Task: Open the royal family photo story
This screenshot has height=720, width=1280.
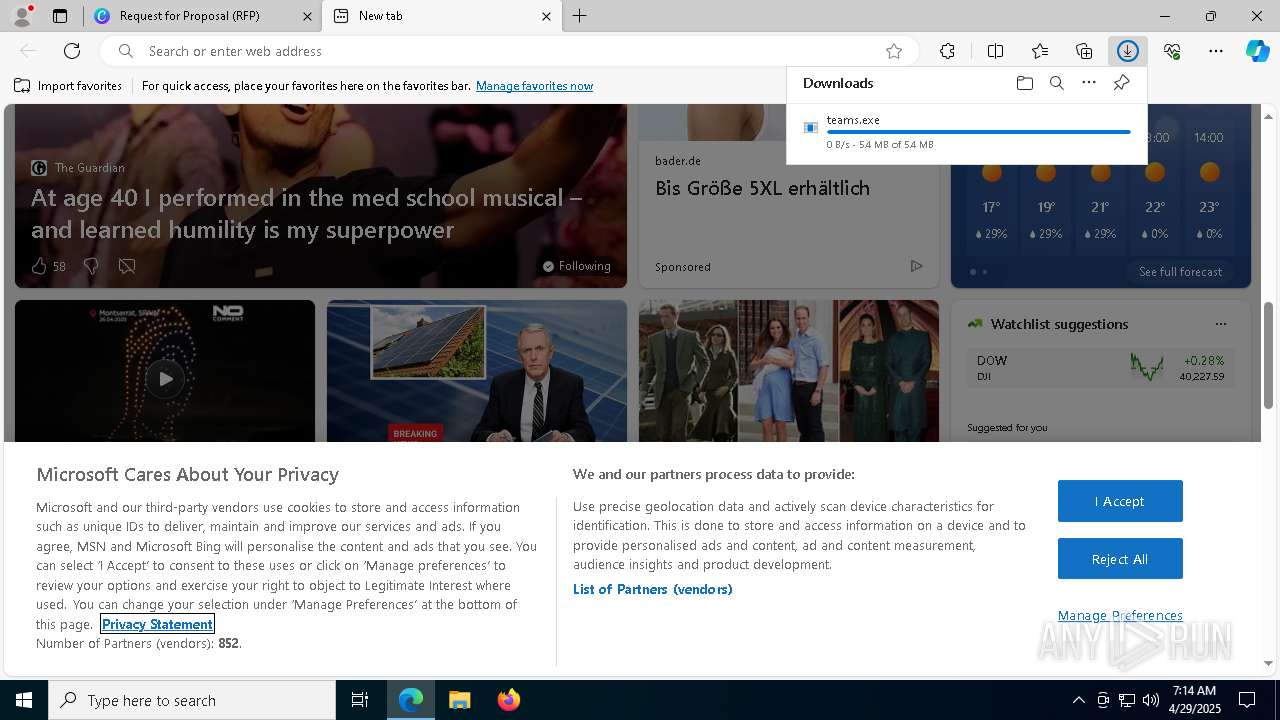Action: [x=789, y=371]
